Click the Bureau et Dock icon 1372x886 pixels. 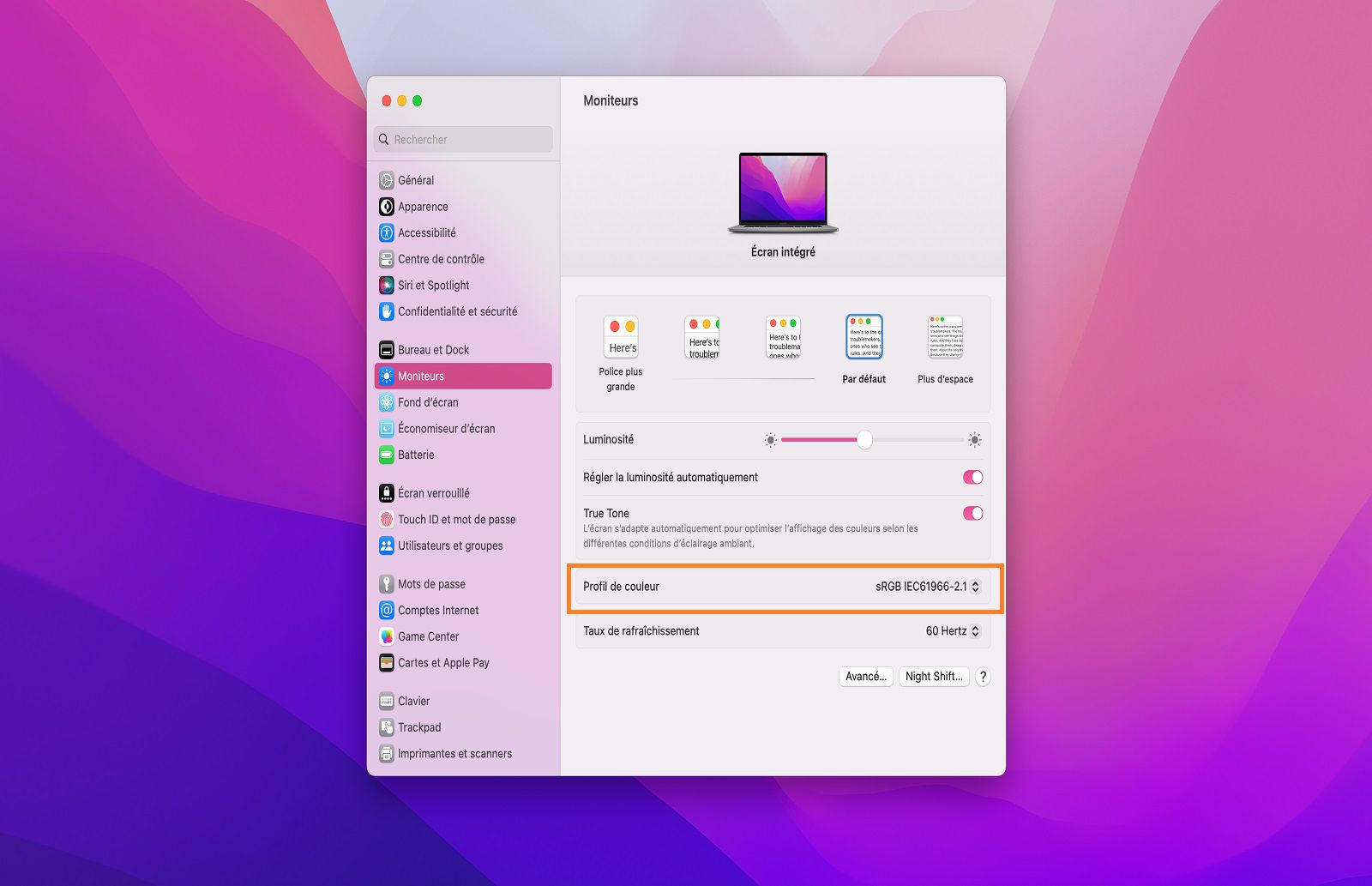click(387, 350)
